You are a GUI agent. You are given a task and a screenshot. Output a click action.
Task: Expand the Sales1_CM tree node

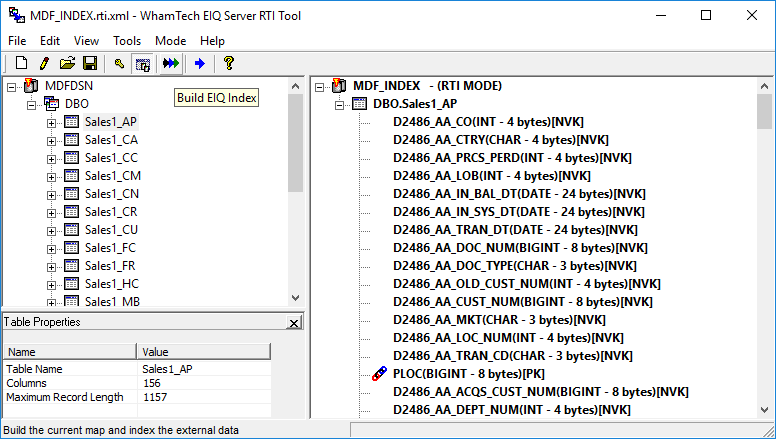[x=51, y=177]
